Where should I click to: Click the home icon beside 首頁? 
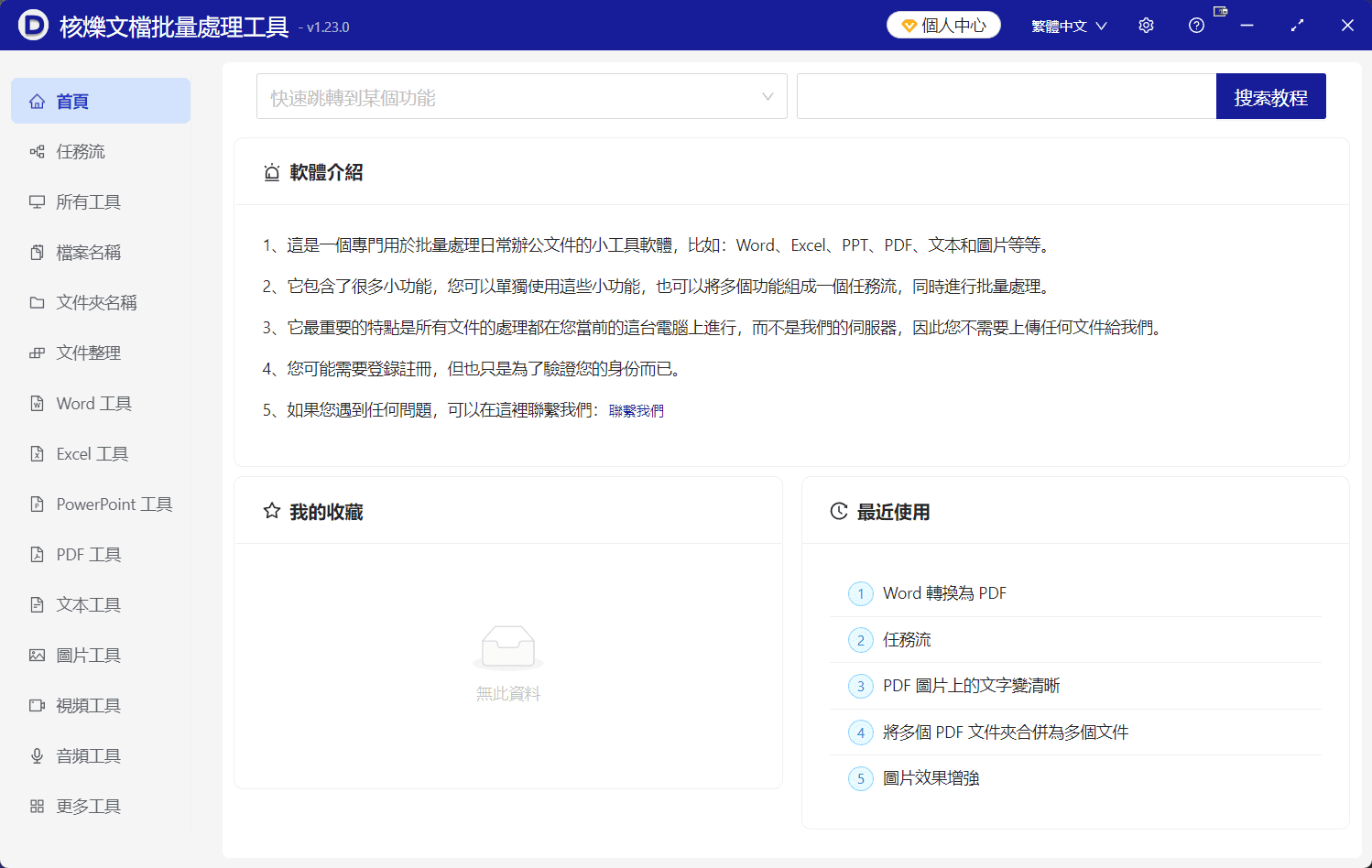[37, 102]
